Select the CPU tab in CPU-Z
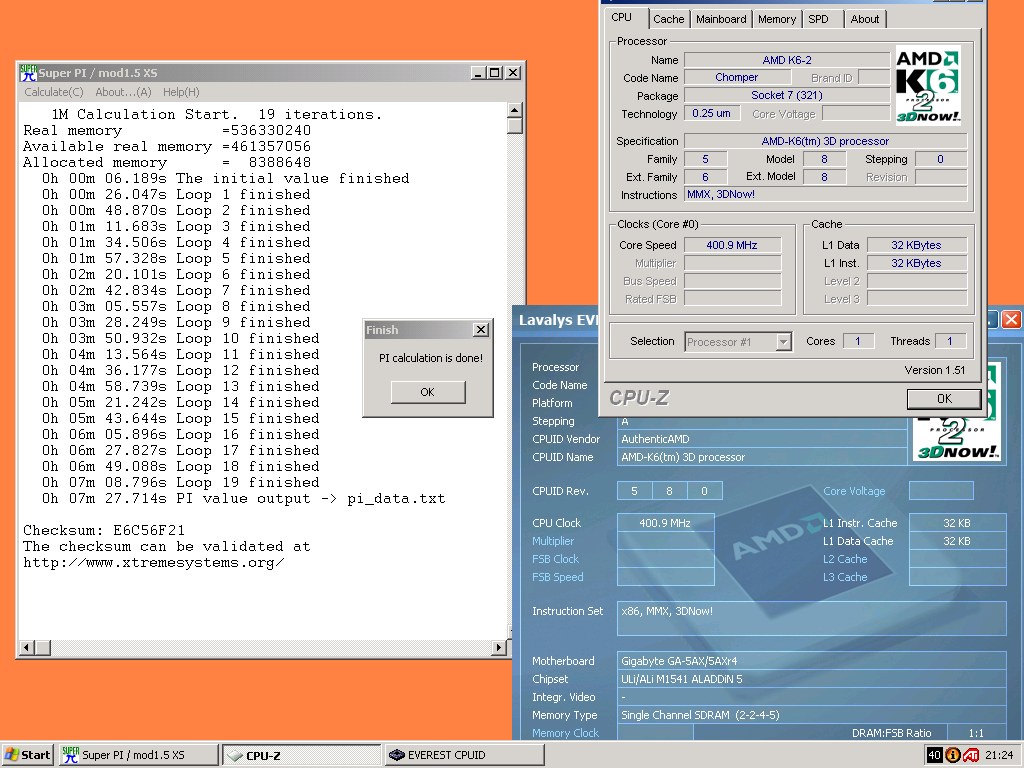The height and width of the screenshot is (768, 1024). coord(622,18)
